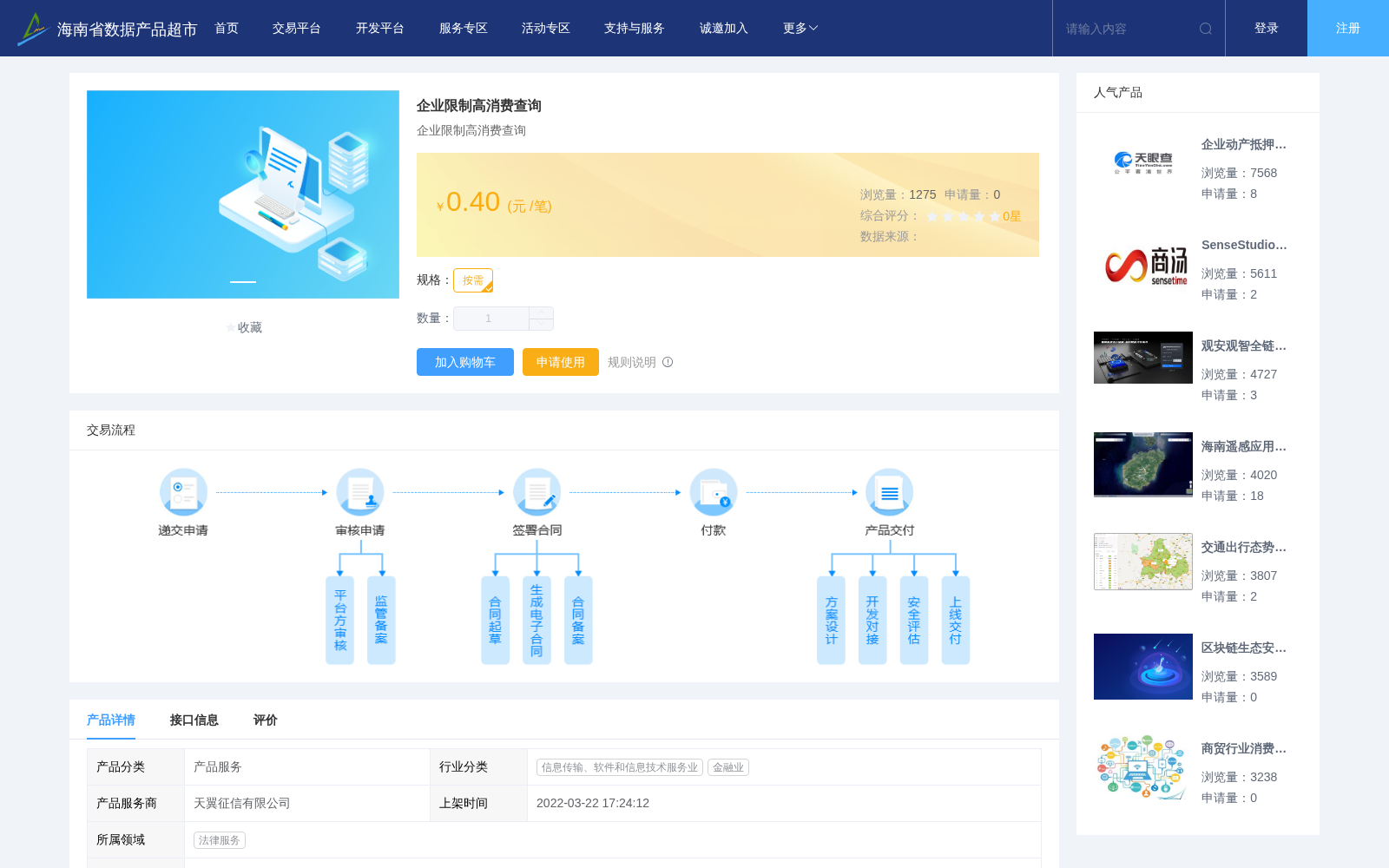Click the 签署合同 flow icon
The height and width of the screenshot is (868, 1389).
click(537, 492)
